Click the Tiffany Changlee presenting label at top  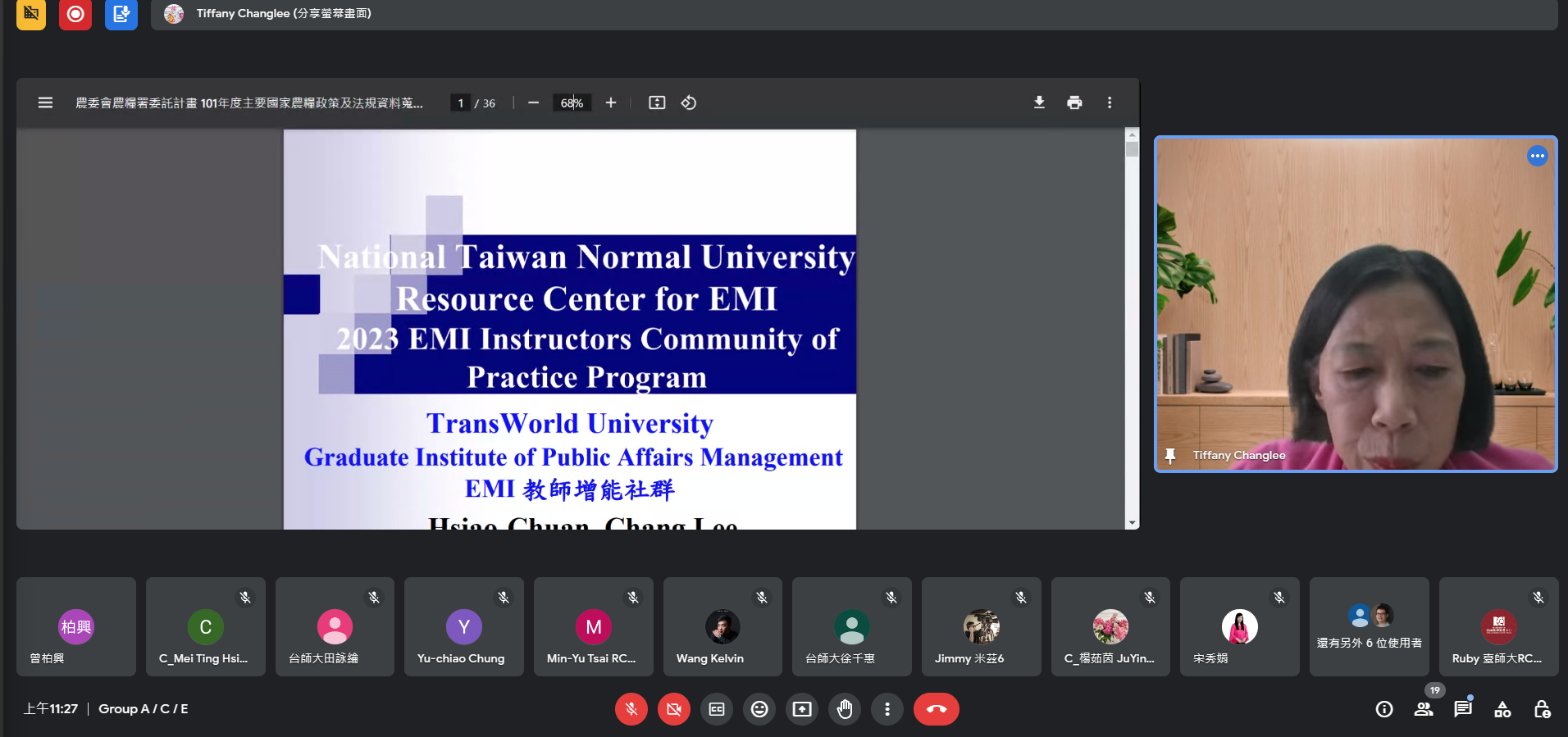pos(284,13)
